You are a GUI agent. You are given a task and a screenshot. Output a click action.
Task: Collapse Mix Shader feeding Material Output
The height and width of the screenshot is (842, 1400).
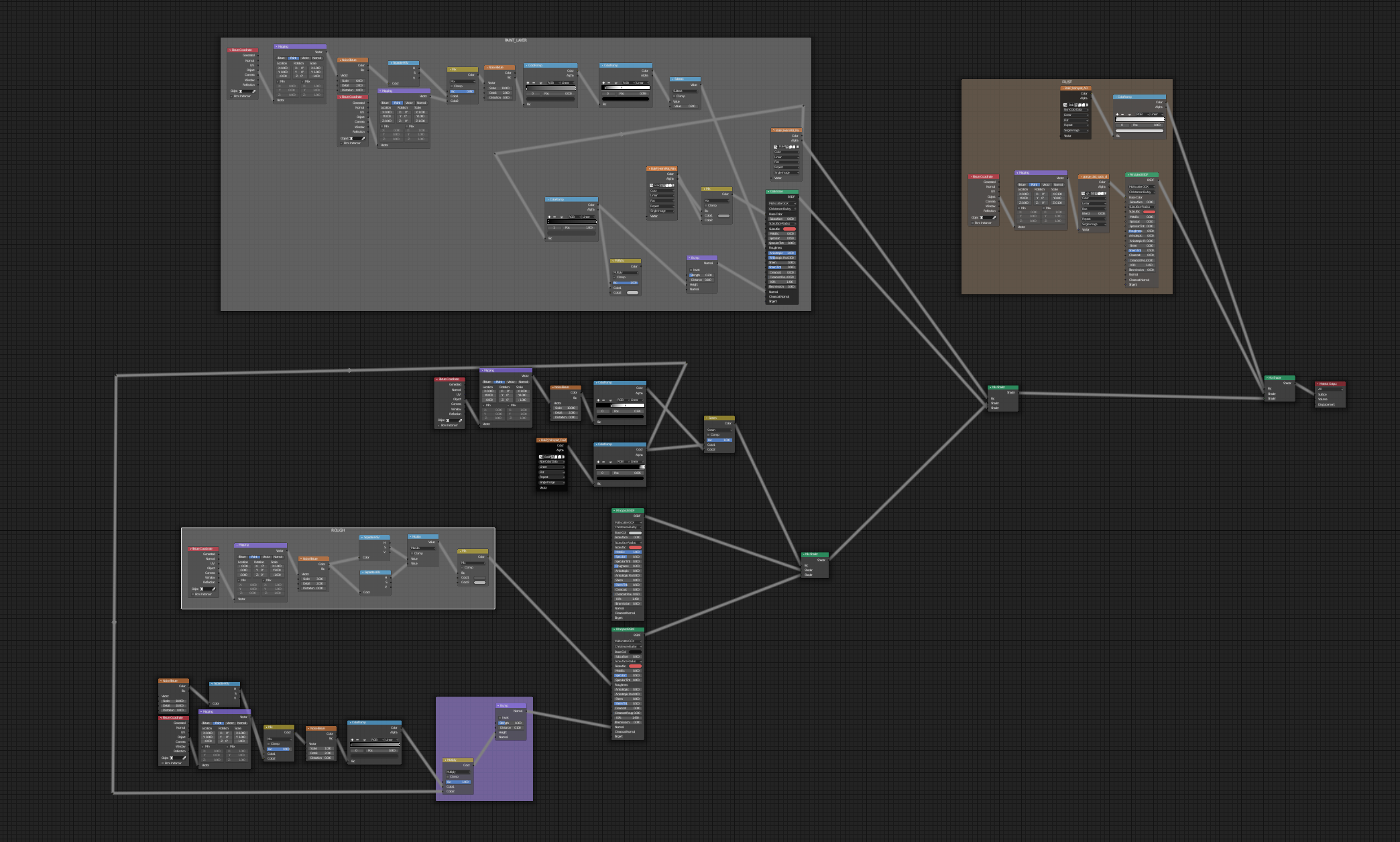pyautogui.click(x=1267, y=378)
